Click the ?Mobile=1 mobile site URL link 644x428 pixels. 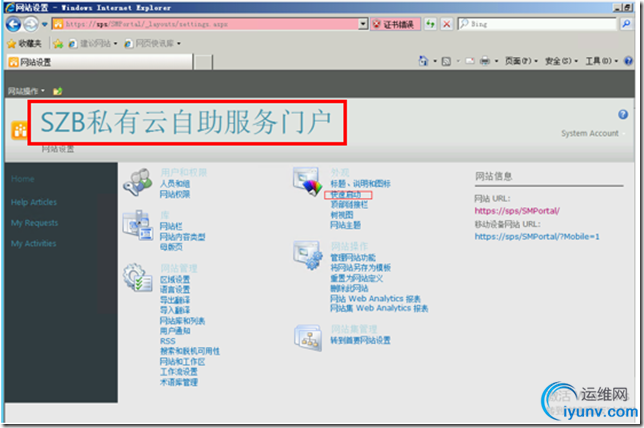click(537, 237)
